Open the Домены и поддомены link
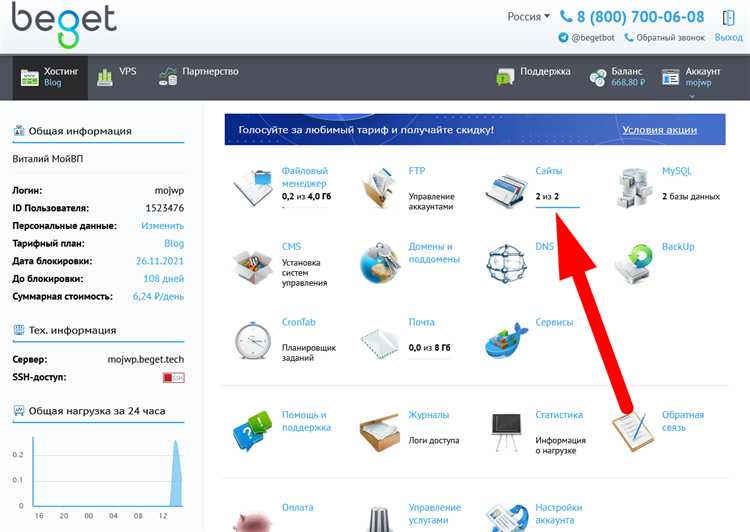750x532 pixels. 434,253
